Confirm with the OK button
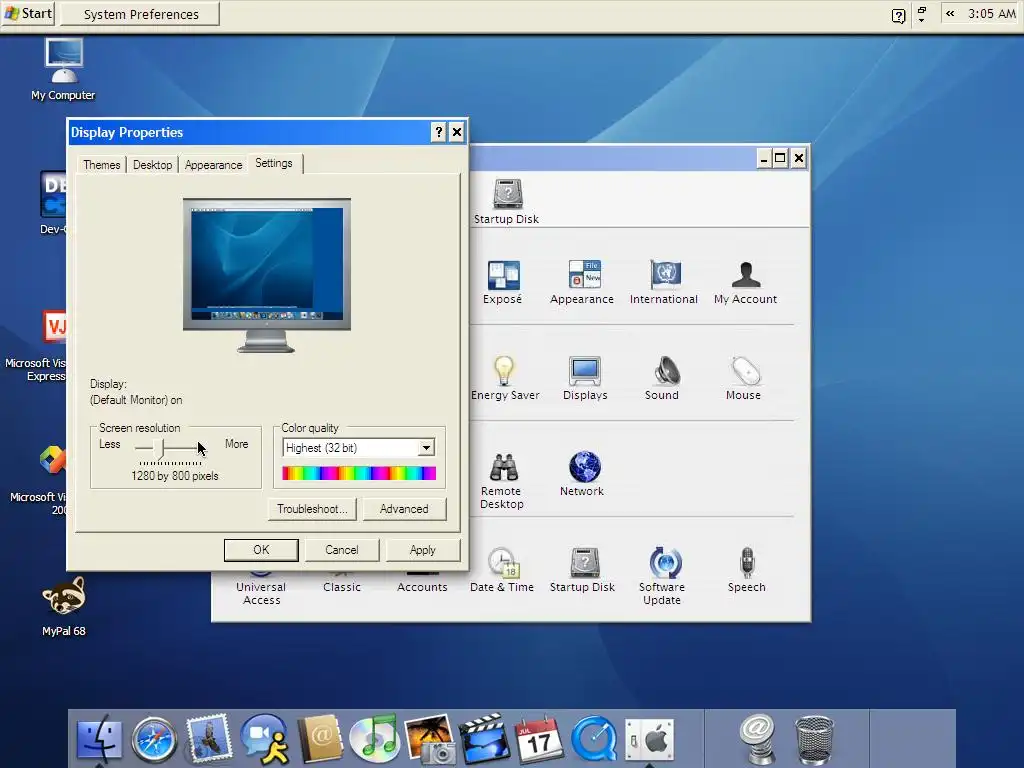The image size is (1024, 768). 261,550
